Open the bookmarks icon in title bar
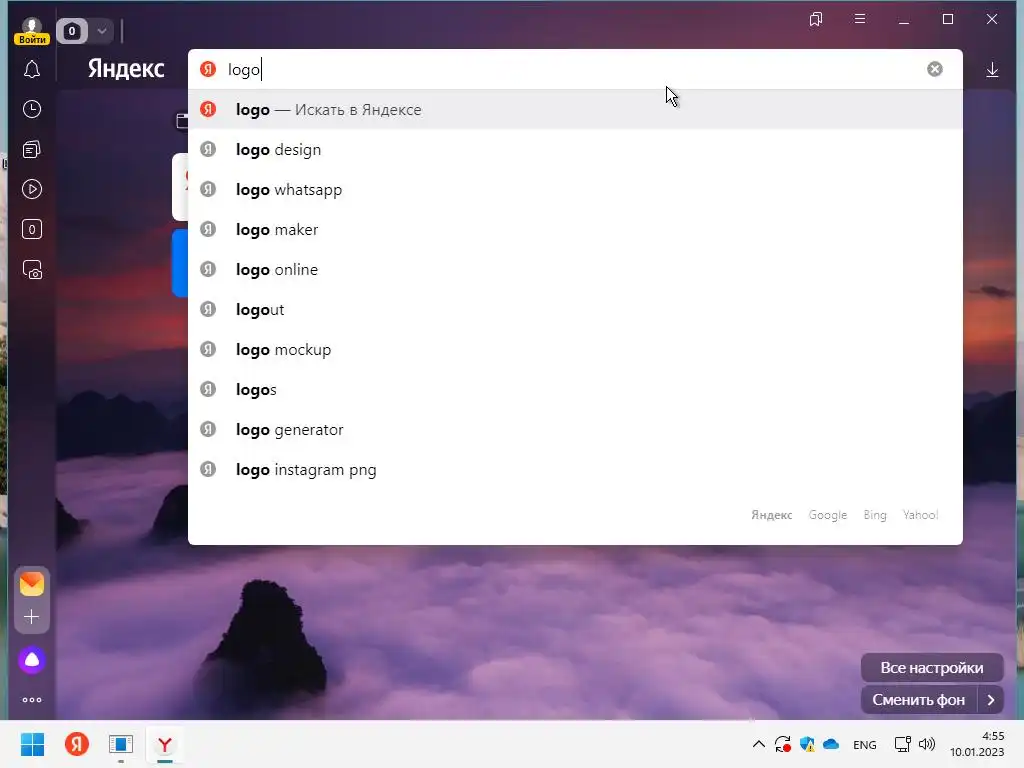The image size is (1024, 768). [x=816, y=19]
